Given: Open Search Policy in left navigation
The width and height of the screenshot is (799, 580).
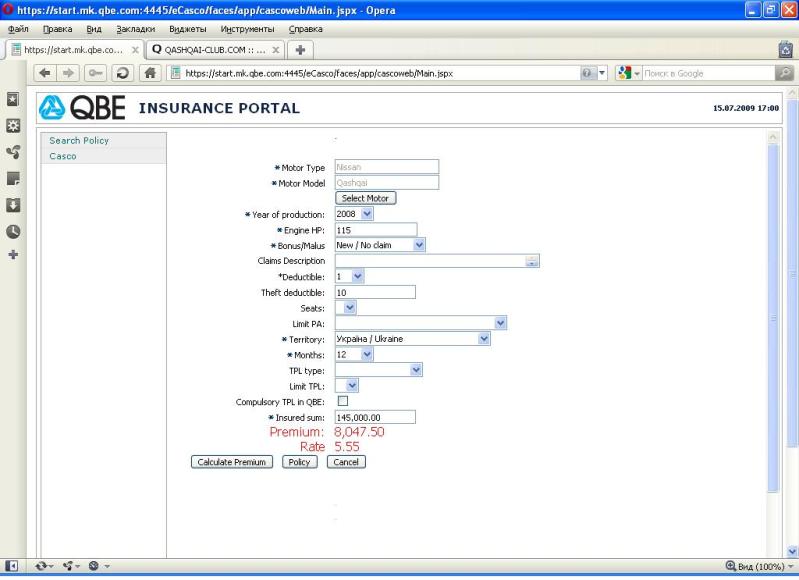Looking at the screenshot, I should tap(79, 140).
